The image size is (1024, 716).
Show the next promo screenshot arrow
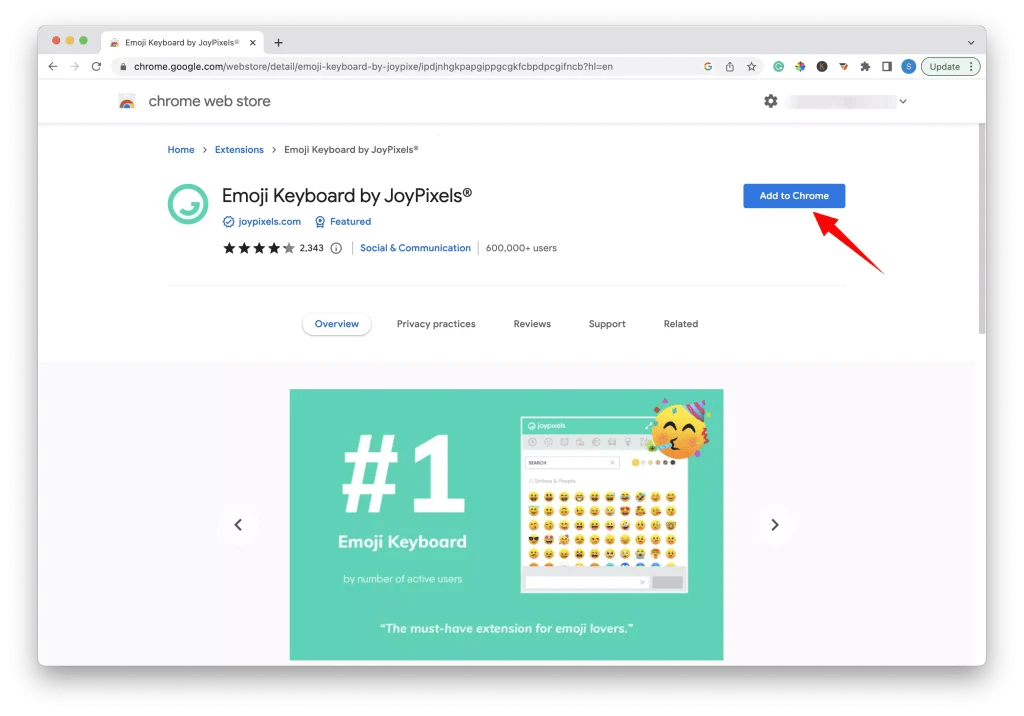(775, 524)
